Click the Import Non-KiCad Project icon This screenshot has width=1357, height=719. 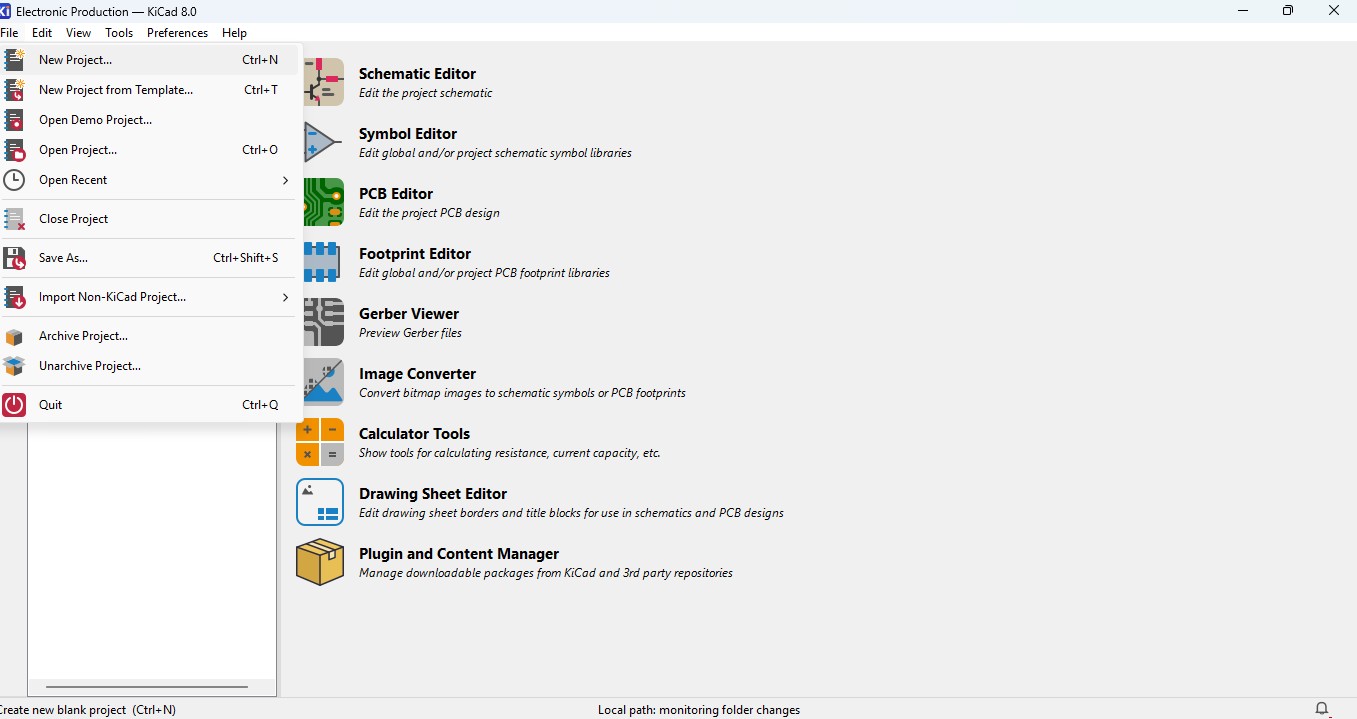coord(14,297)
